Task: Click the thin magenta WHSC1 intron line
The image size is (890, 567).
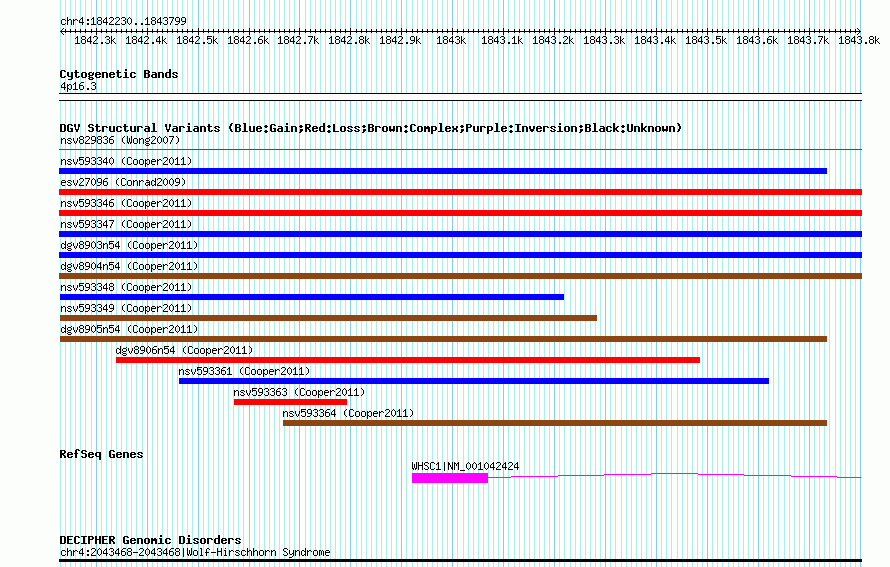Action: coord(674,475)
